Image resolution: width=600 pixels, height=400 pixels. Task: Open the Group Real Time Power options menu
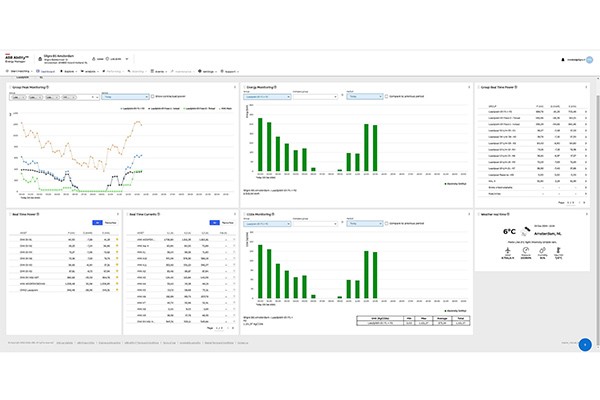pyautogui.click(x=586, y=88)
